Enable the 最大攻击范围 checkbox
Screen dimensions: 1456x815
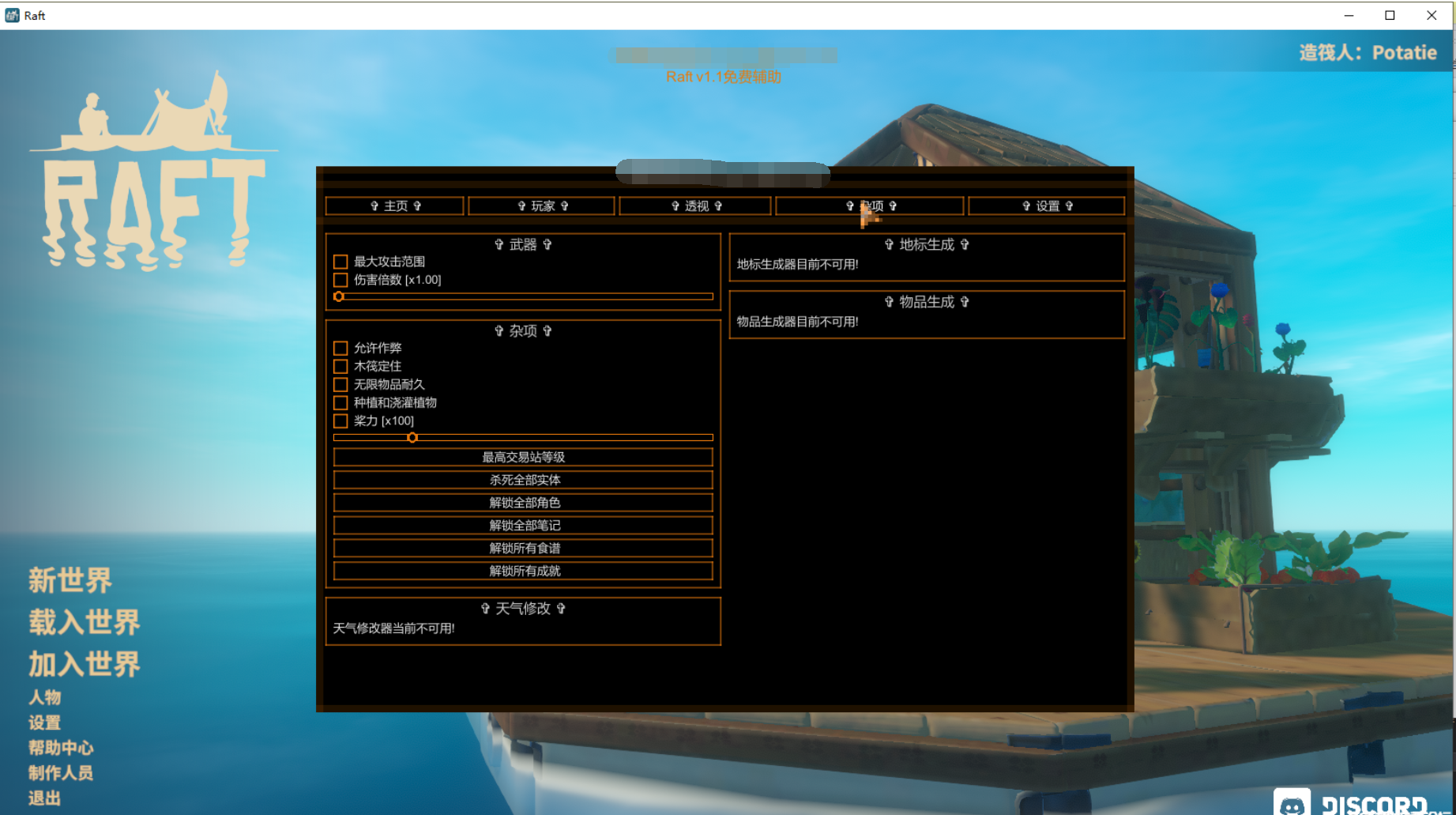pos(340,262)
